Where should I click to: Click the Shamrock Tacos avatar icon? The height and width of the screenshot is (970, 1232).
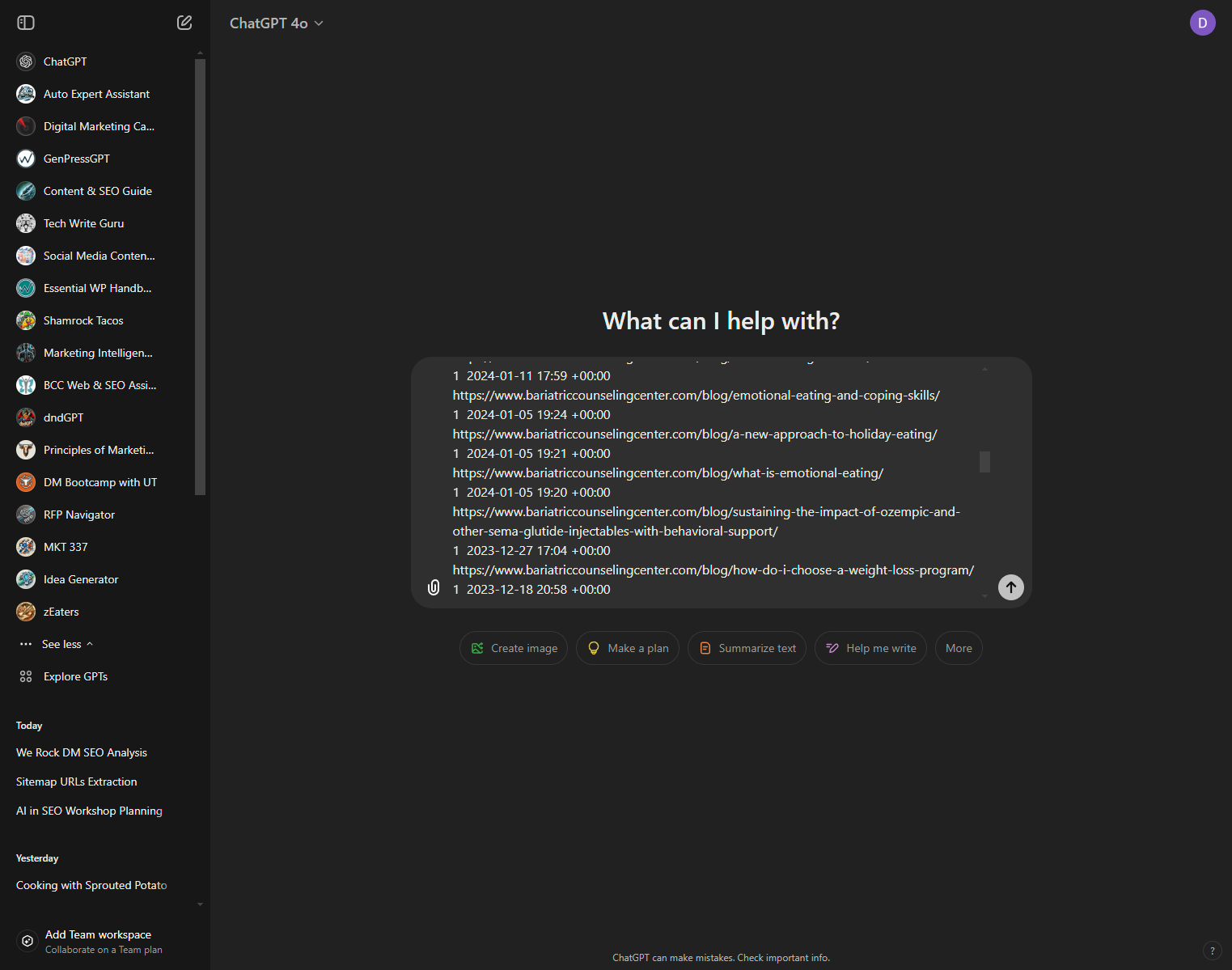click(x=26, y=320)
